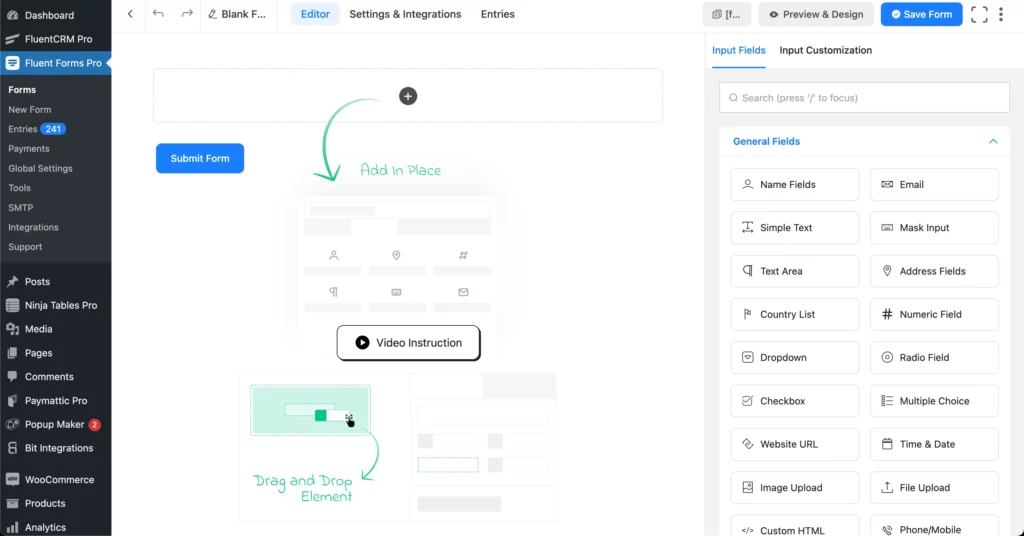Open the three-dot more options menu
1024x536 pixels.
[x=1000, y=14]
